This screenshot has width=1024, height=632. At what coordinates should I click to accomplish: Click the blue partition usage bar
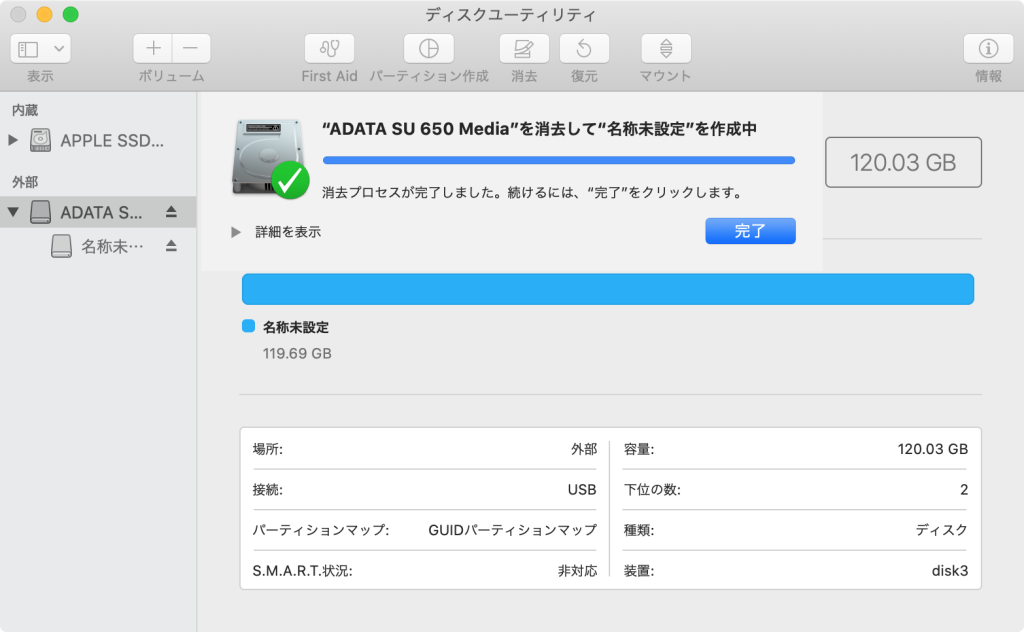(x=607, y=289)
